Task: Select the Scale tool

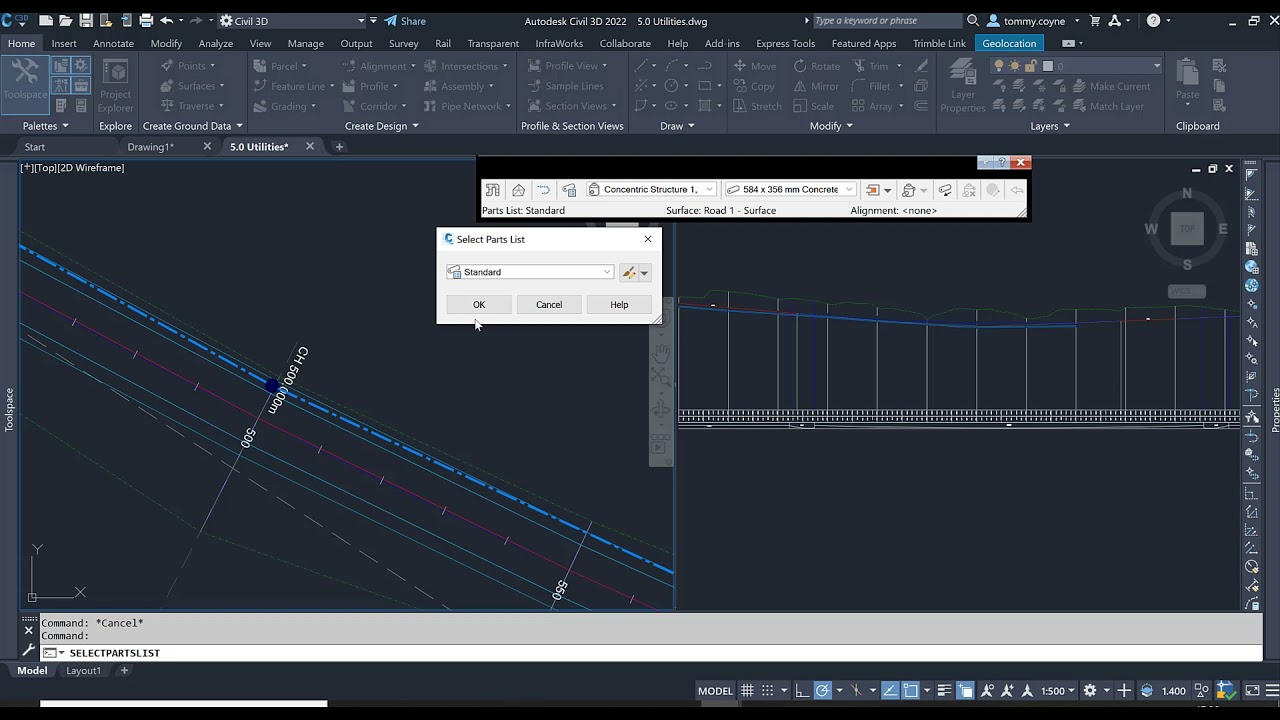Action: pos(814,106)
